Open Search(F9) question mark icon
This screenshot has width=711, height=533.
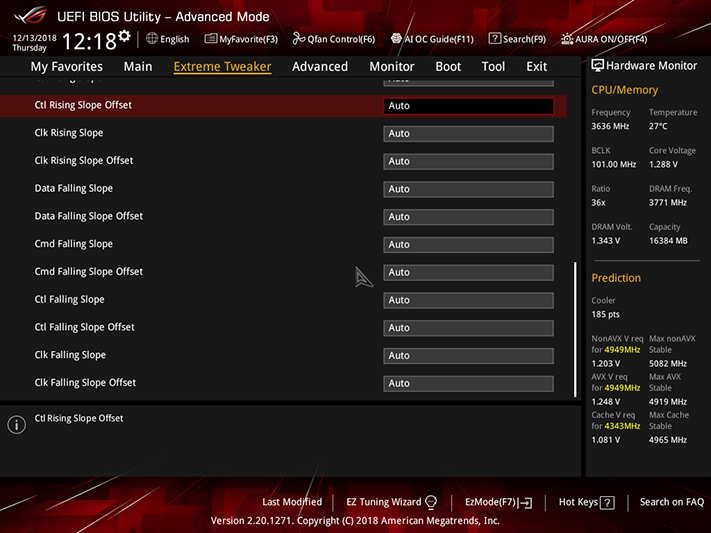click(x=494, y=39)
